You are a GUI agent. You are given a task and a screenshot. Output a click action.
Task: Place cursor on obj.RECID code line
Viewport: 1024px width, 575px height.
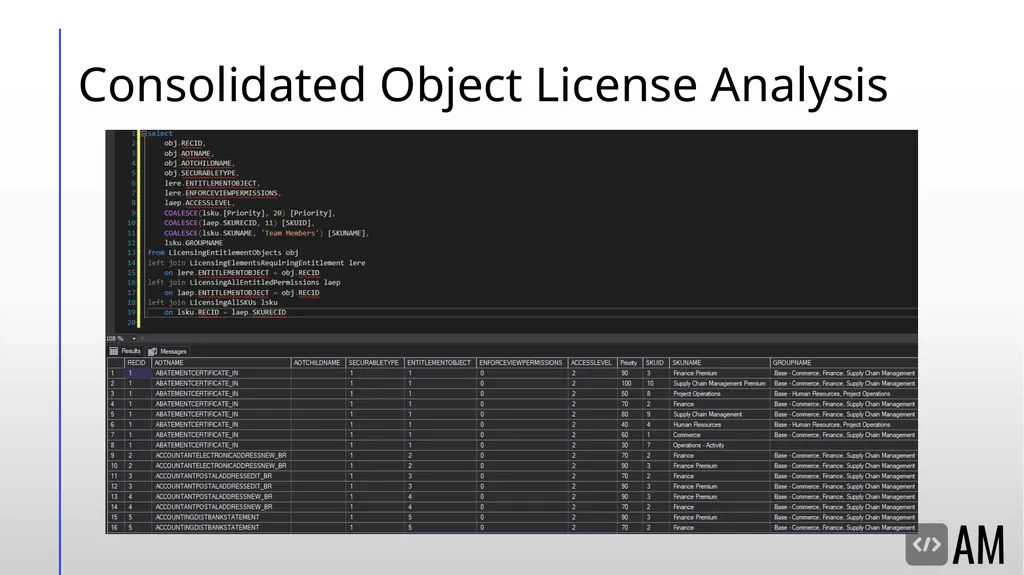click(x=185, y=143)
